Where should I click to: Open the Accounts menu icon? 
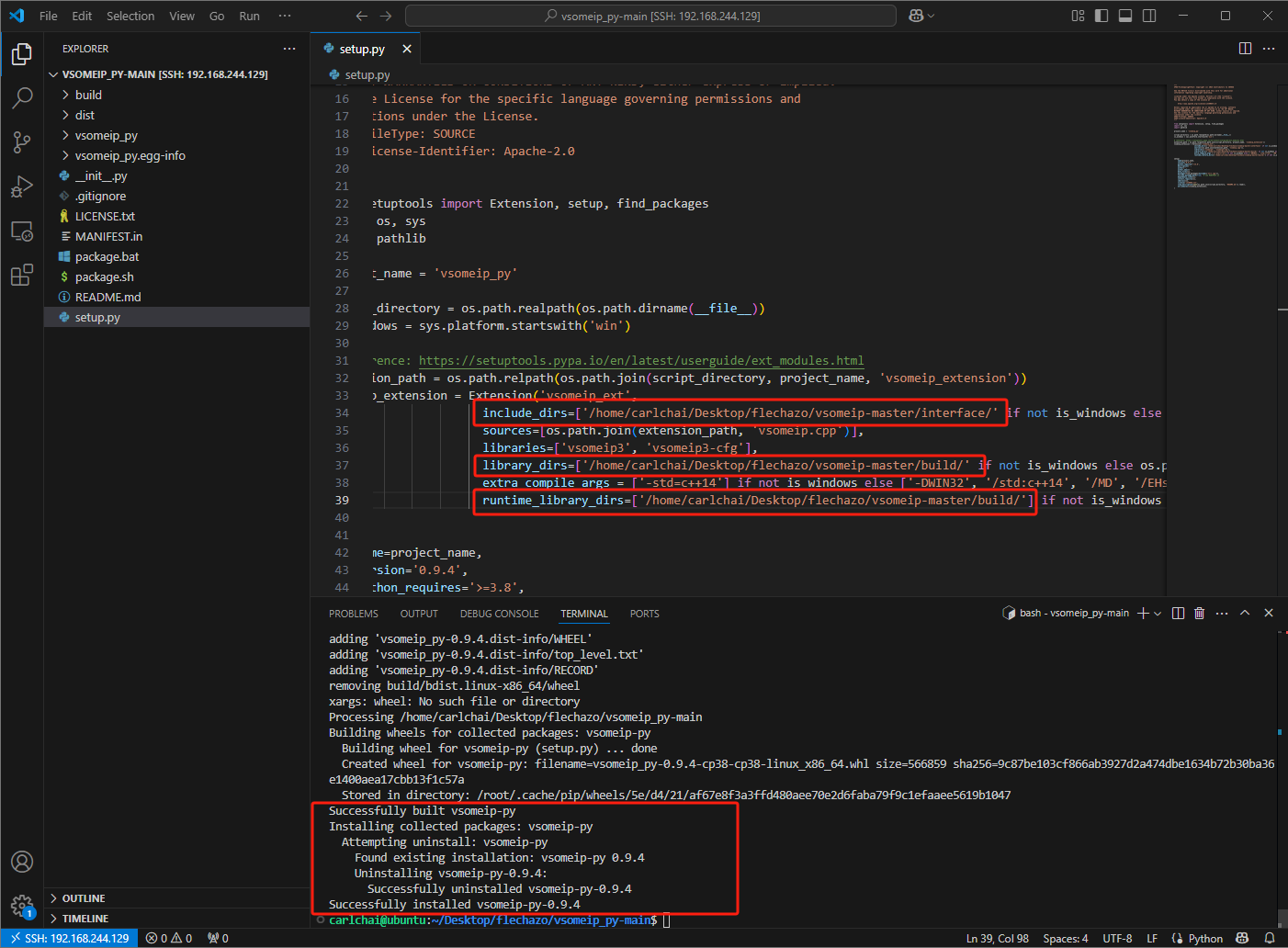[x=22, y=862]
